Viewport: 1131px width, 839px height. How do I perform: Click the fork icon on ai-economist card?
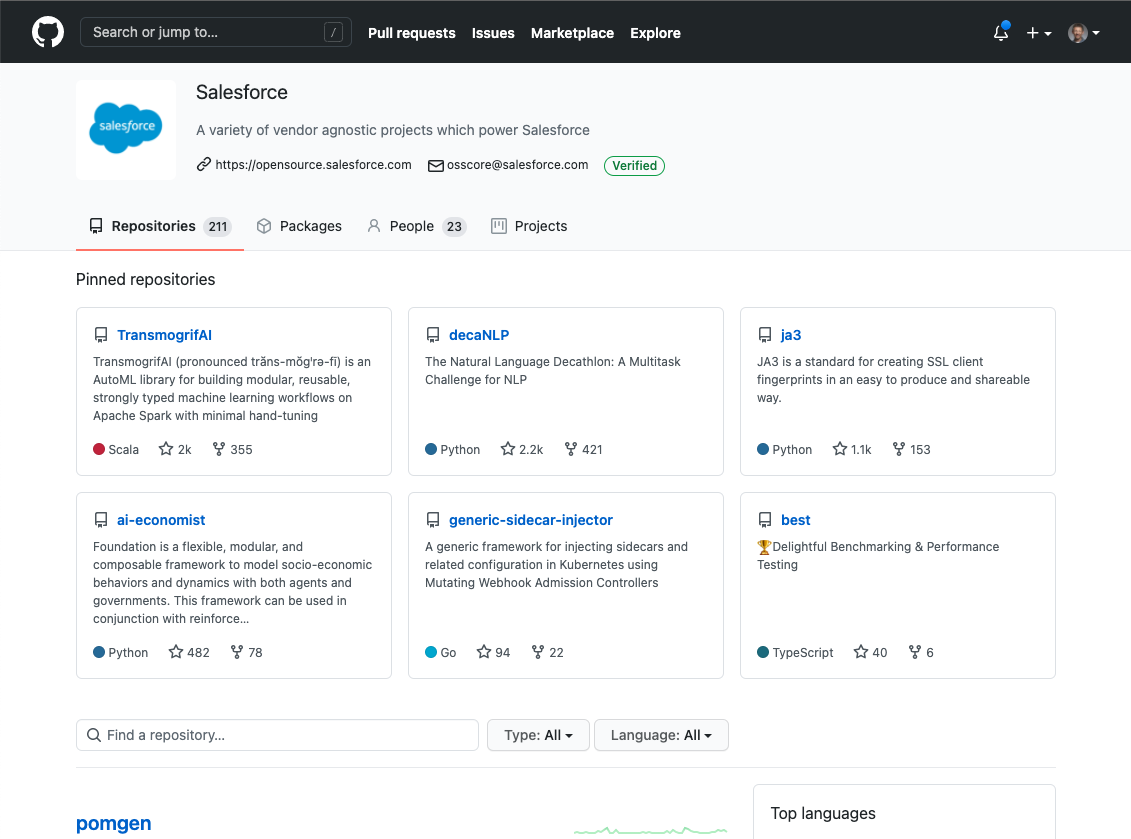(x=237, y=651)
